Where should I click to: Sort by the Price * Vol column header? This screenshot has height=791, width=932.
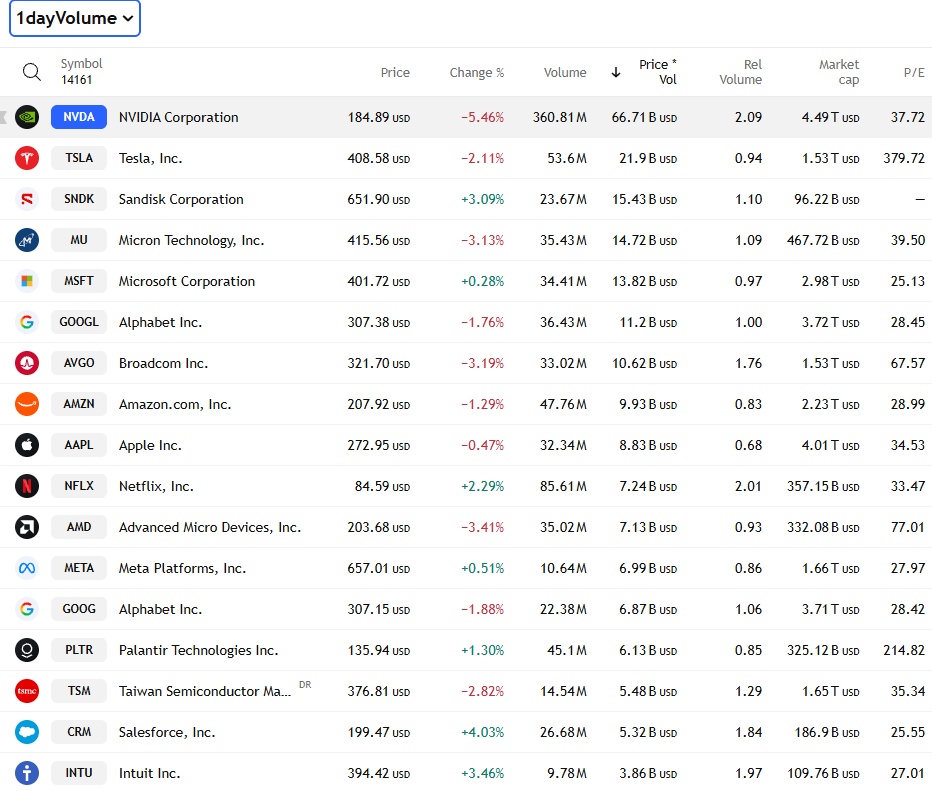coord(657,72)
